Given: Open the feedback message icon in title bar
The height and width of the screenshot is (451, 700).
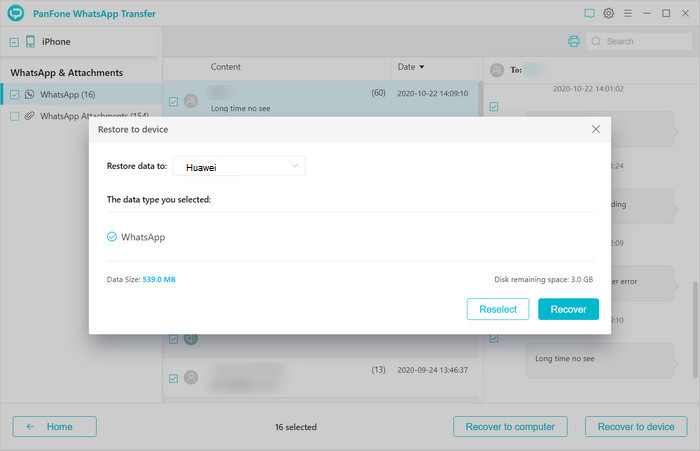Looking at the screenshot, I should pyautogui.click(x=589, y=13).
